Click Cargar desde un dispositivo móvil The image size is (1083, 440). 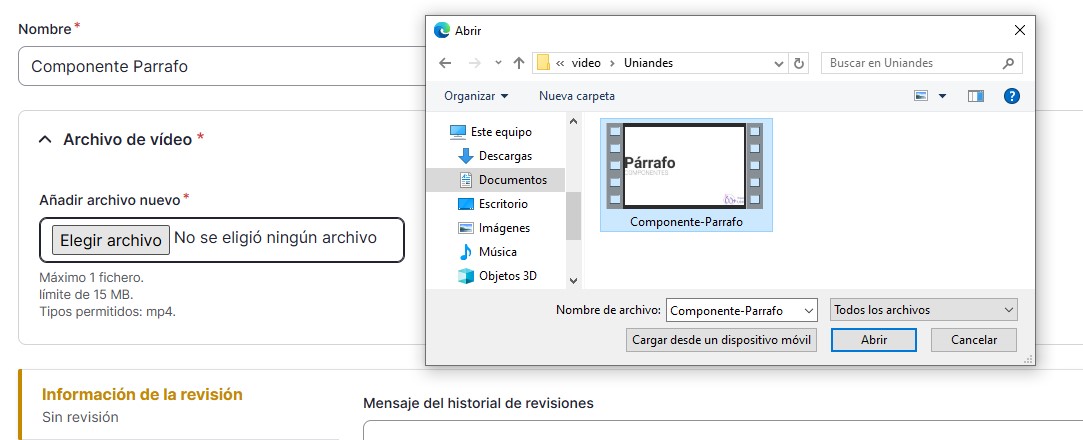(x=722, y=340)
